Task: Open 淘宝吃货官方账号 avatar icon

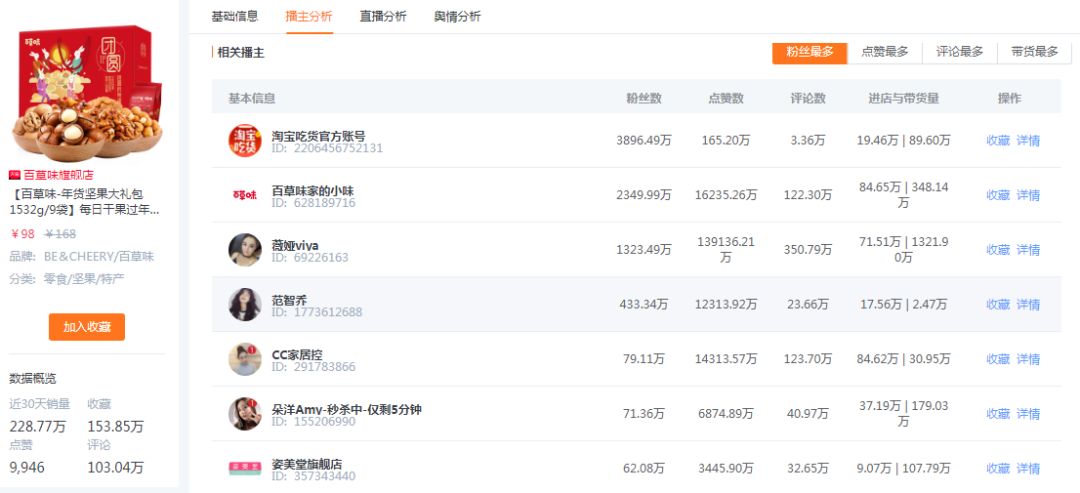Action: click(x=245, y=140)
